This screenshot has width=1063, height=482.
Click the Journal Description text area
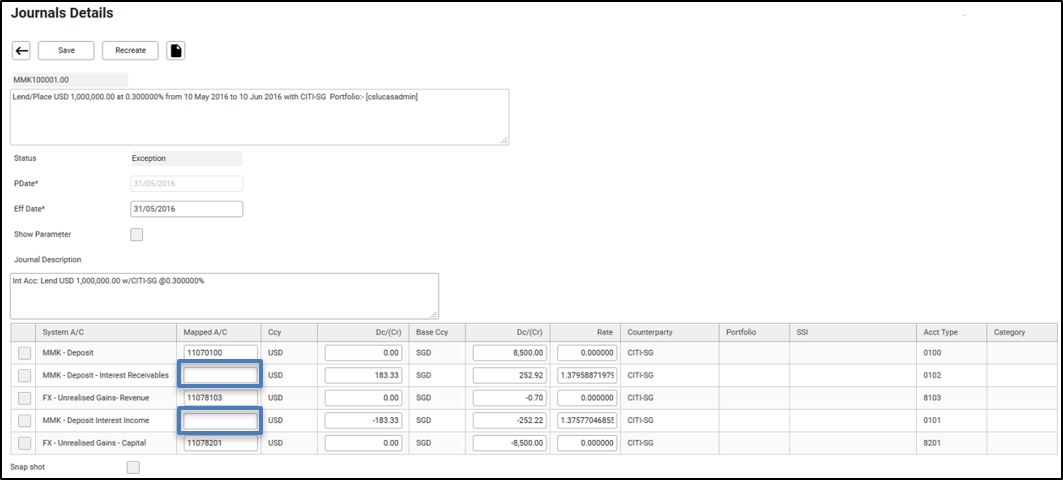pyautogui.click(x=224, y=296)
